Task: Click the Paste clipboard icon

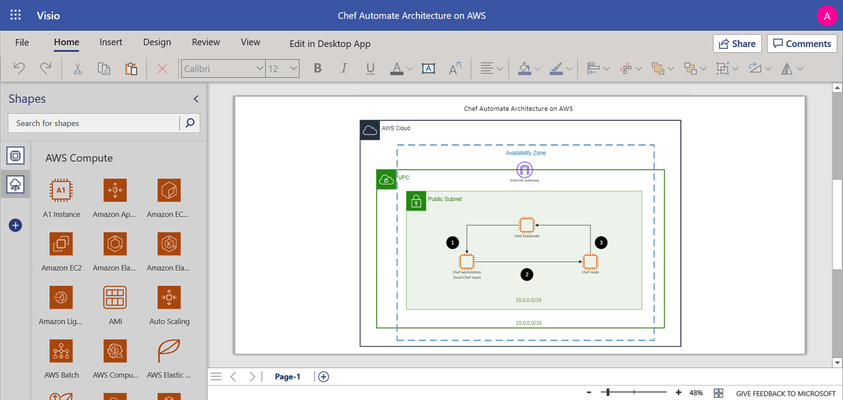Action: pyautogui.click(x=131, y=68)
